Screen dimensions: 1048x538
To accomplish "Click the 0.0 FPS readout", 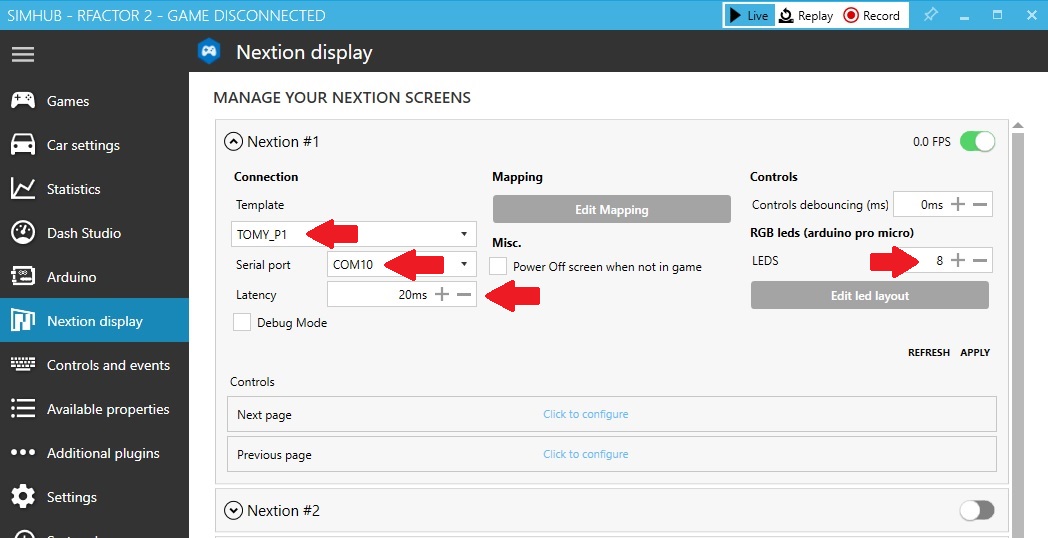I will [932, 142].
